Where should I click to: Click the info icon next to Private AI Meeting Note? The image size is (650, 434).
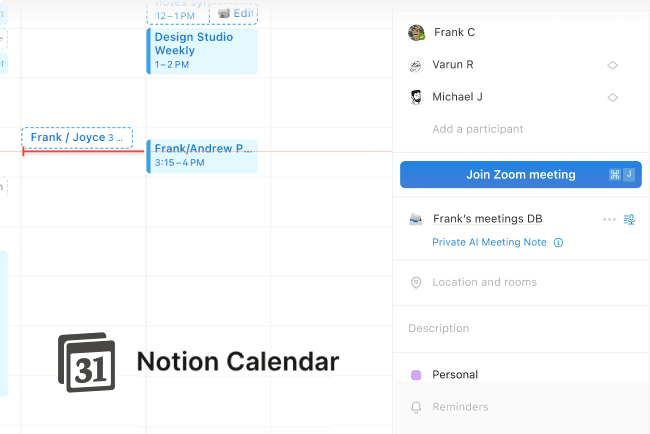559,242
